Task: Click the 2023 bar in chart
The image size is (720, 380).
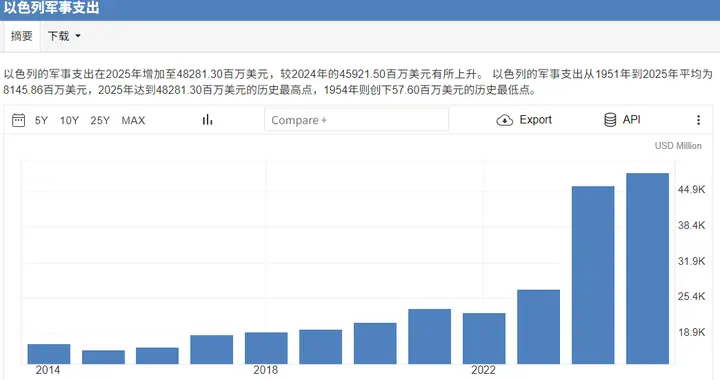Action: [539, 327]
